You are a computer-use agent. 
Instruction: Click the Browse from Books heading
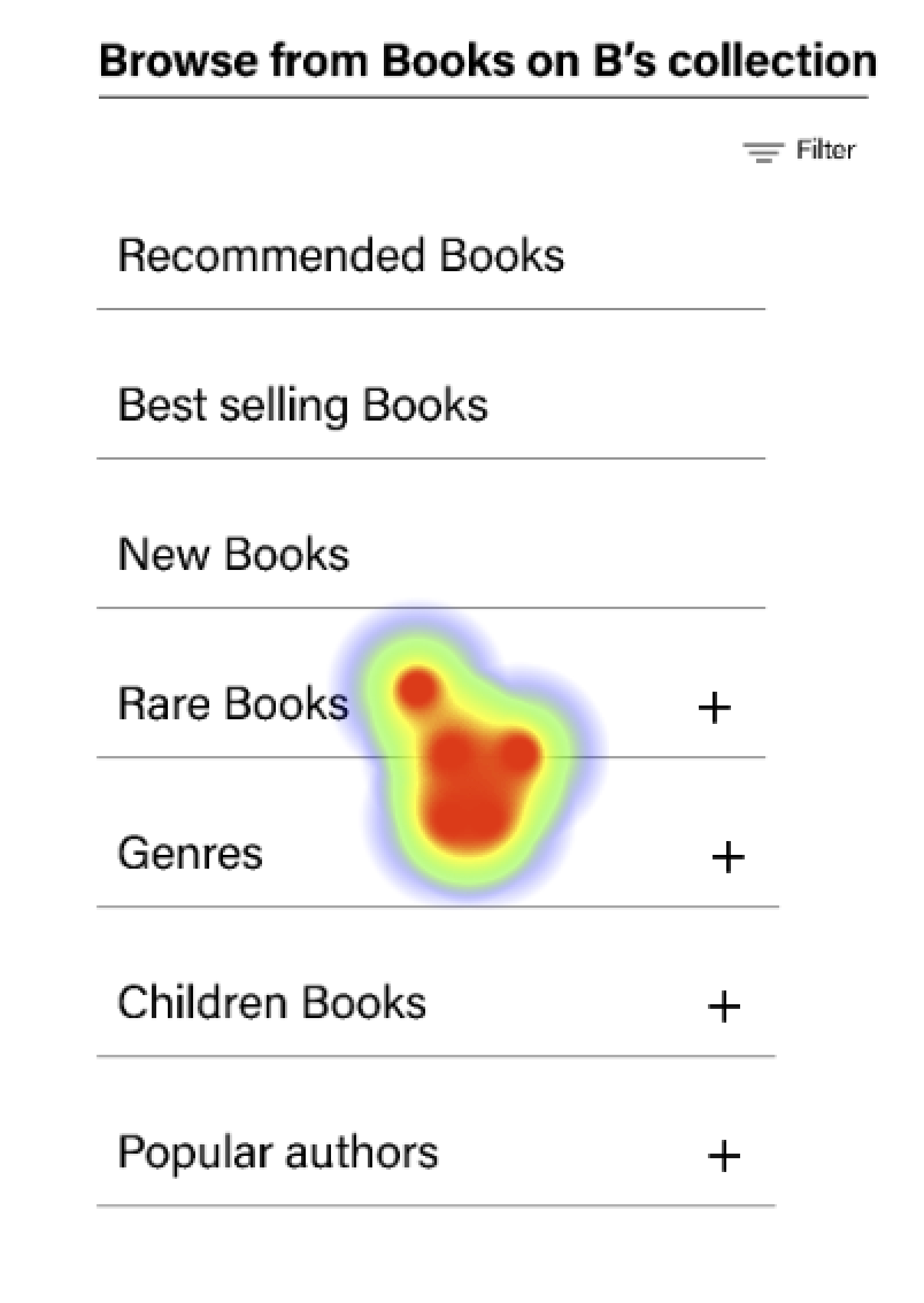click(x=487, y=61)
